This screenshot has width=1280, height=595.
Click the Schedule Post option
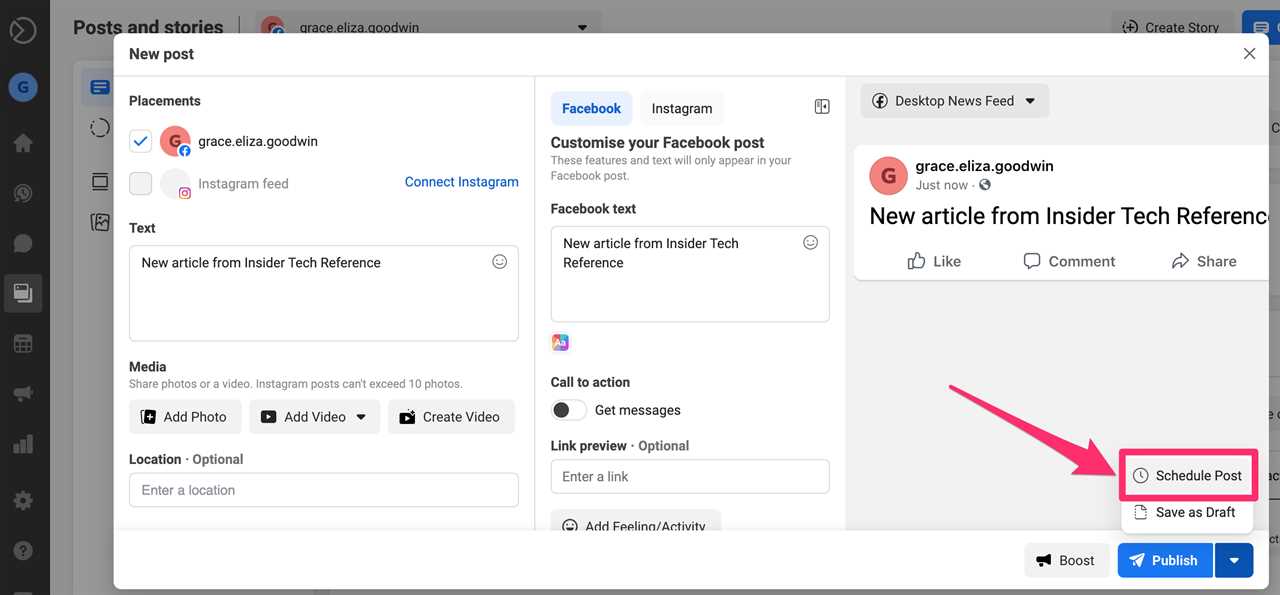pyautogui.click(x=1188, y=475)
